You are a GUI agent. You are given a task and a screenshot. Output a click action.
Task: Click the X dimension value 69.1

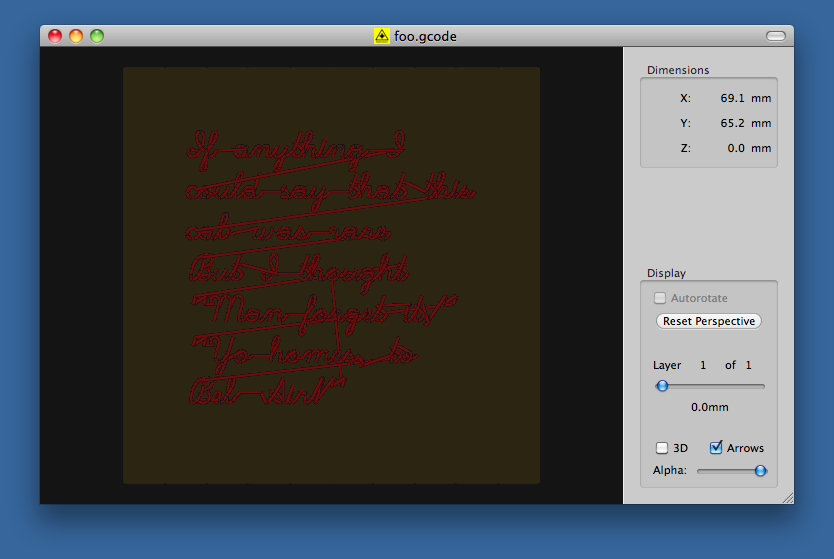click(733, 98)
